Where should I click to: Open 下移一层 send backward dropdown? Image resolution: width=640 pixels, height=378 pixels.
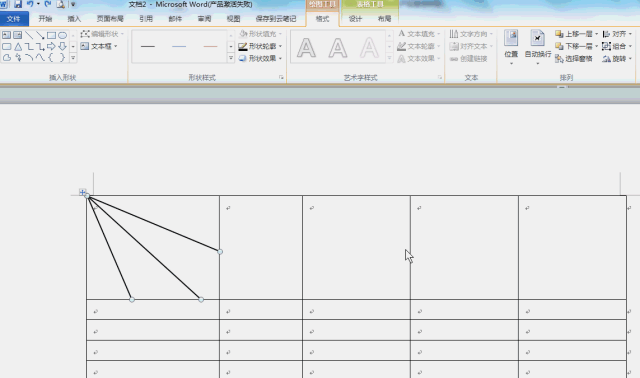pos(596,46)
